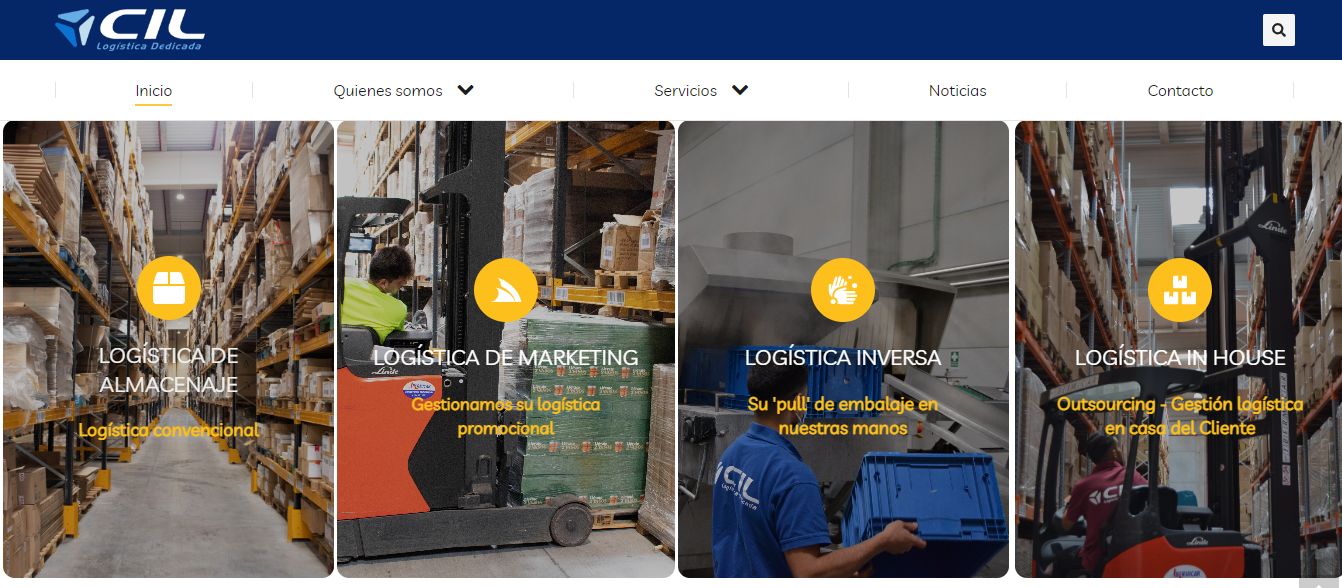Open the Contacto page link

(1180, 91)
